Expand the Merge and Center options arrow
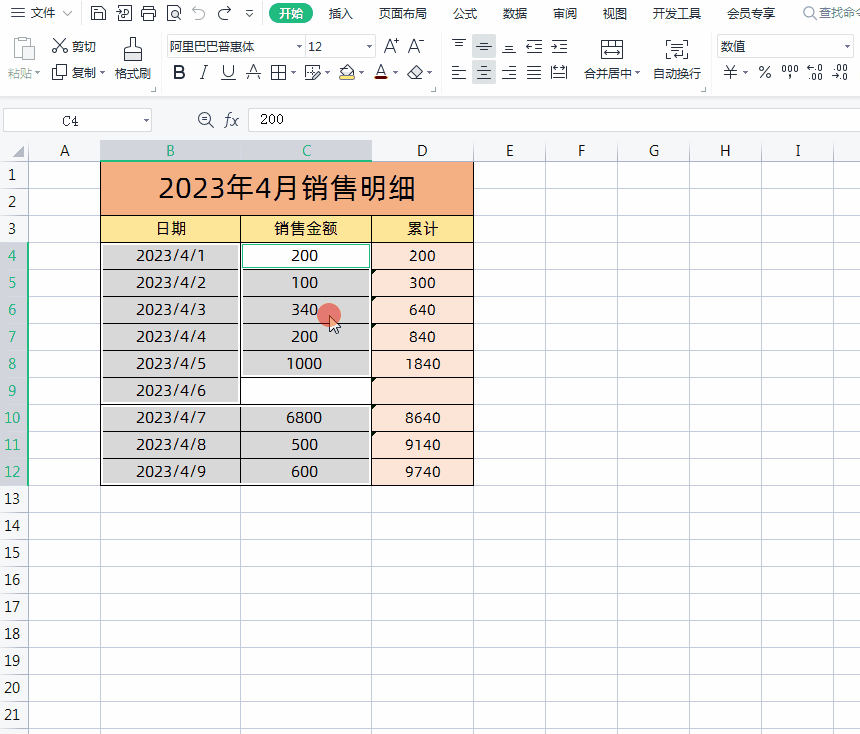The image size is (860, 734). pyautogui.click(x=637, y=72)
